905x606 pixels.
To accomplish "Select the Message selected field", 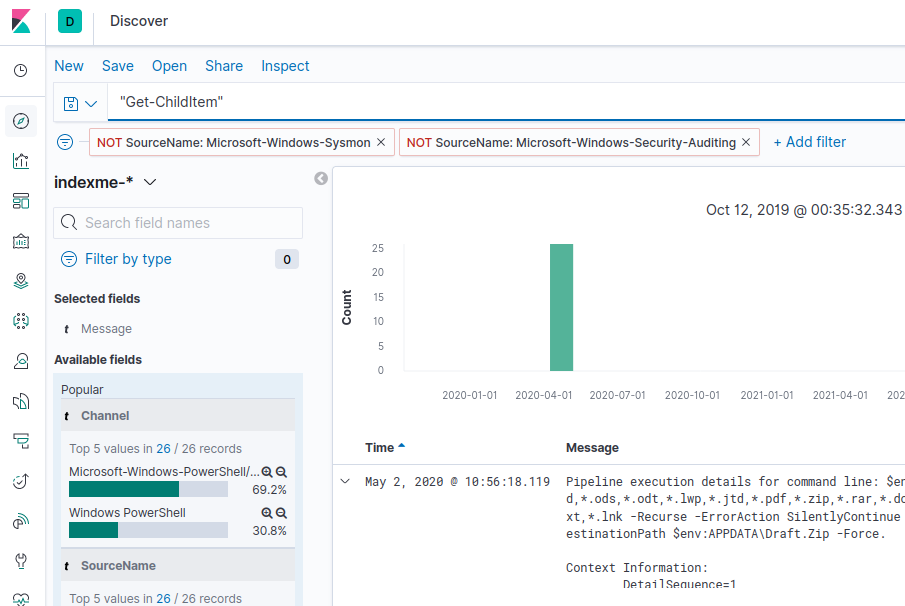I will tap(106, 329).
